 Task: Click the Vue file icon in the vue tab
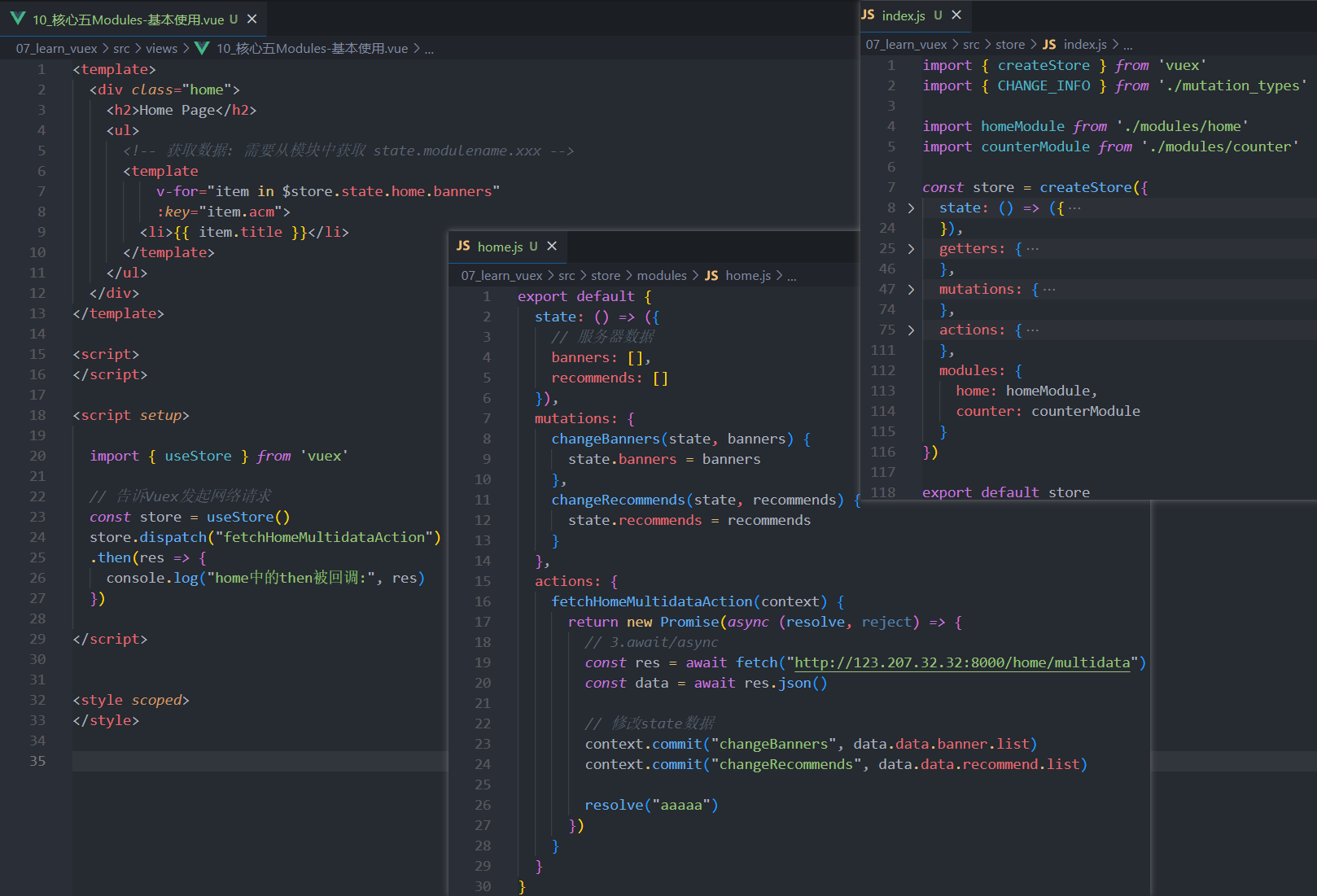click(17, 19)
